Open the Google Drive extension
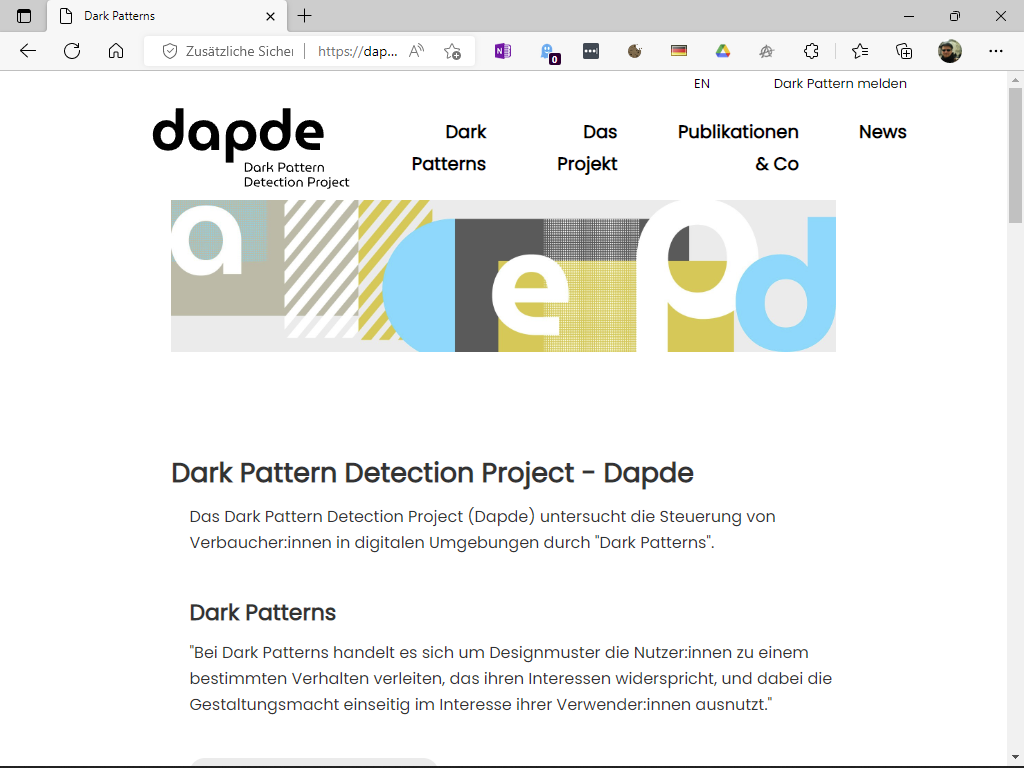Screen dimensions: 1024x768 pos(723,50)
